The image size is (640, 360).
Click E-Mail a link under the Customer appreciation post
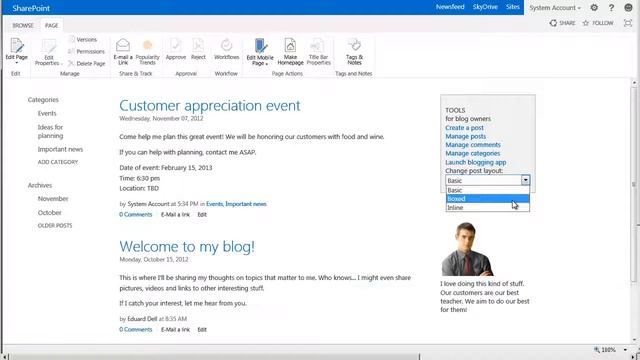coord(176,214)
